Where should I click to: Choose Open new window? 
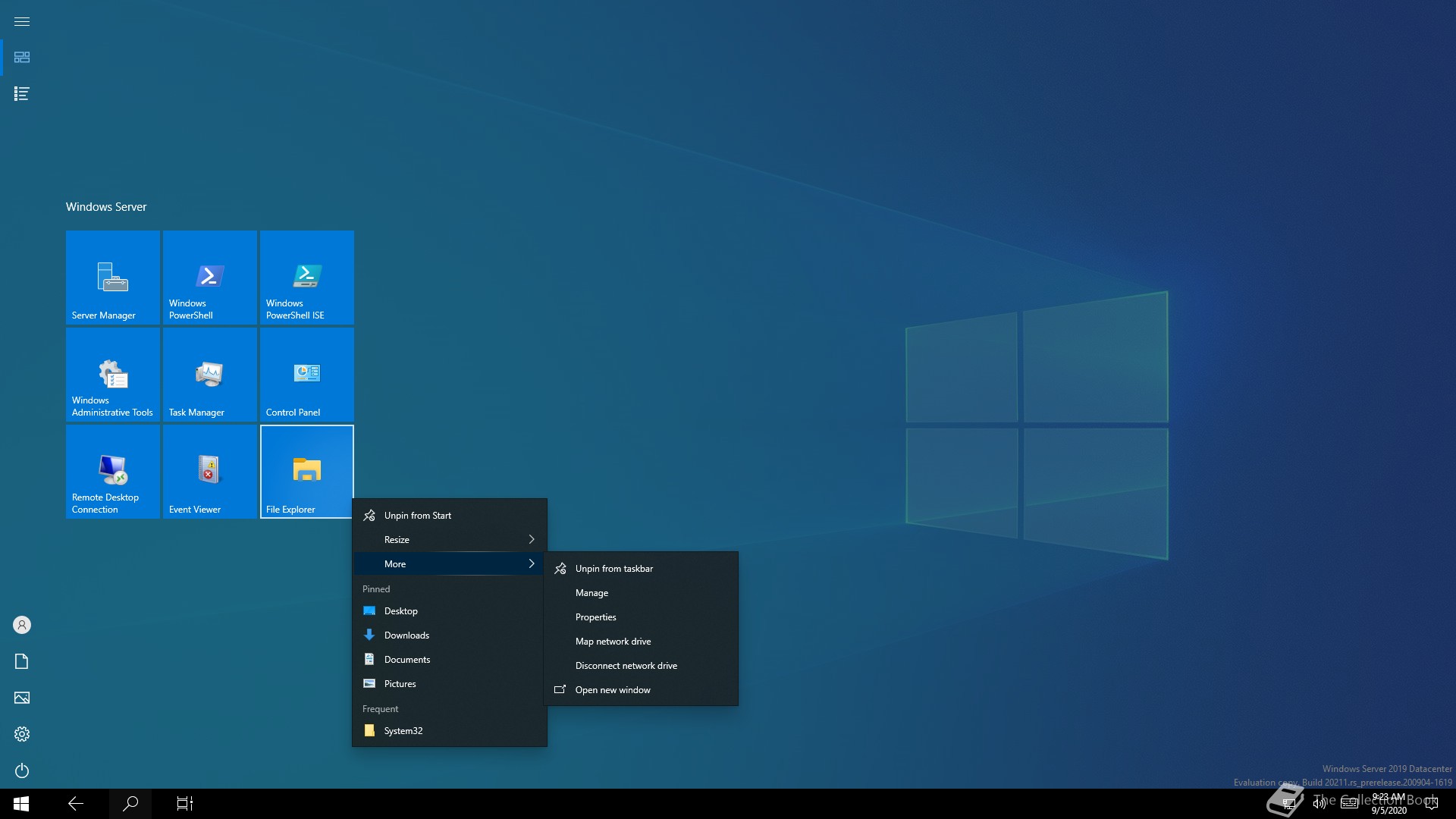641,690
